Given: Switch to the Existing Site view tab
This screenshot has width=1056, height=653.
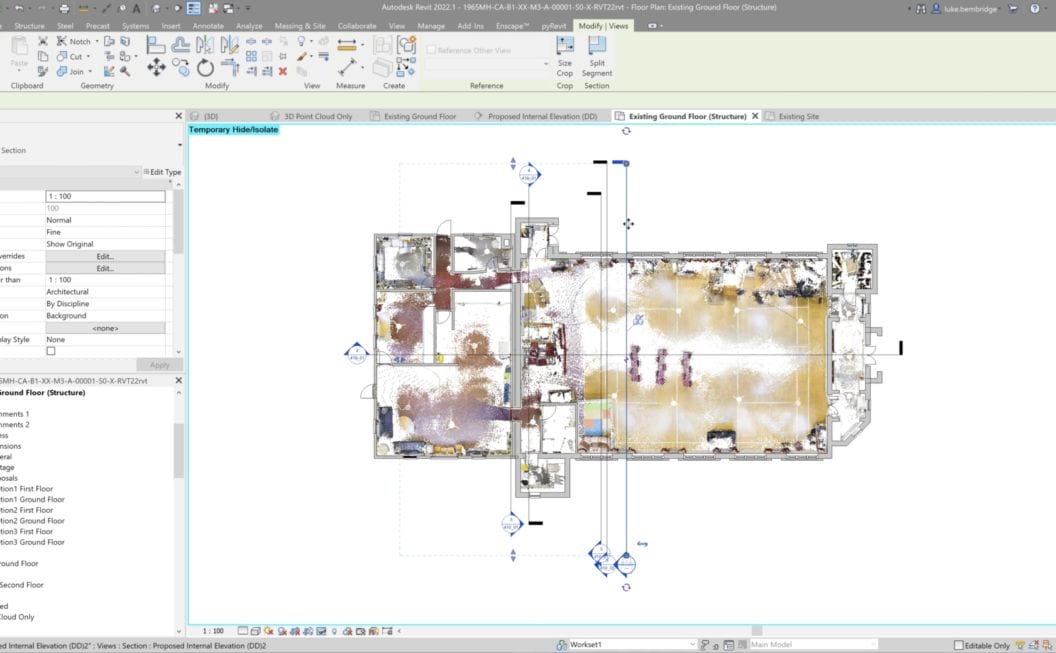Looking at the screenshot, I should pos(797,116).
